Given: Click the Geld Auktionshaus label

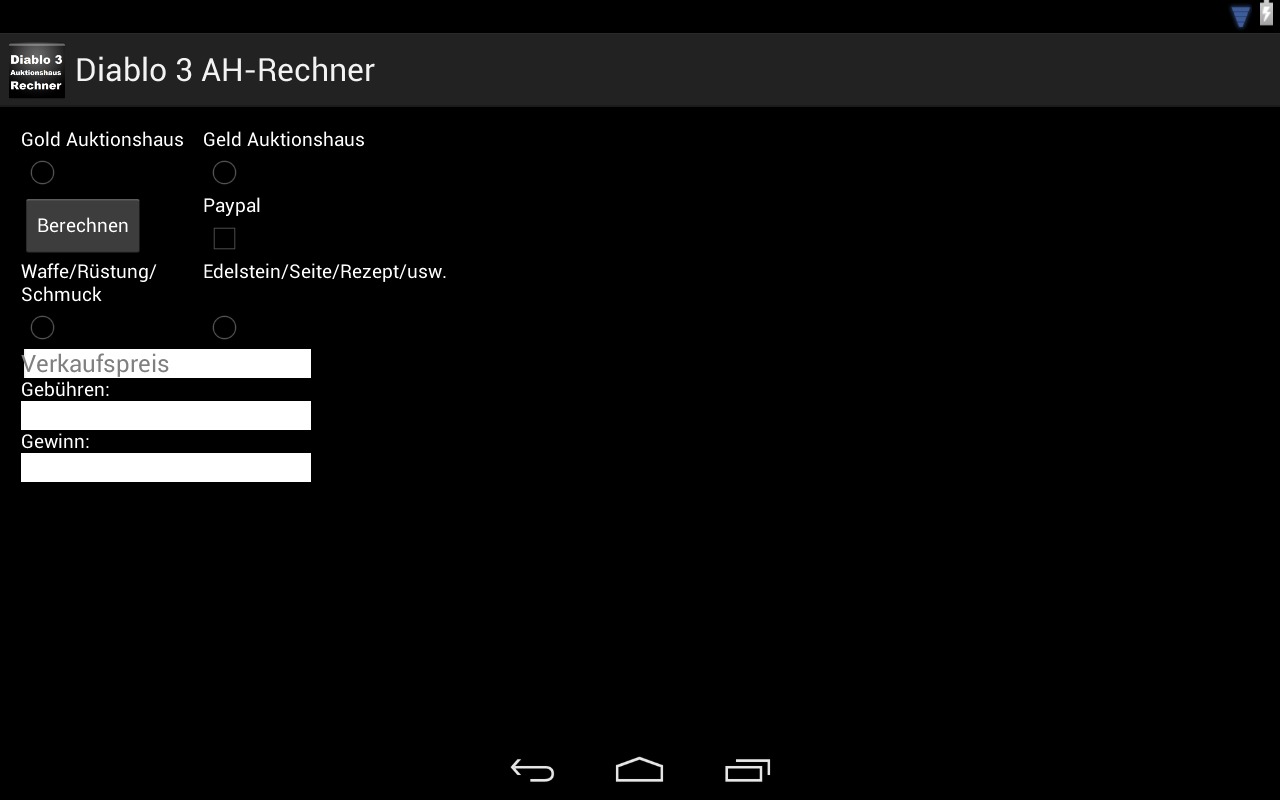Looking at the screenshot, I should tap(284, 139).
